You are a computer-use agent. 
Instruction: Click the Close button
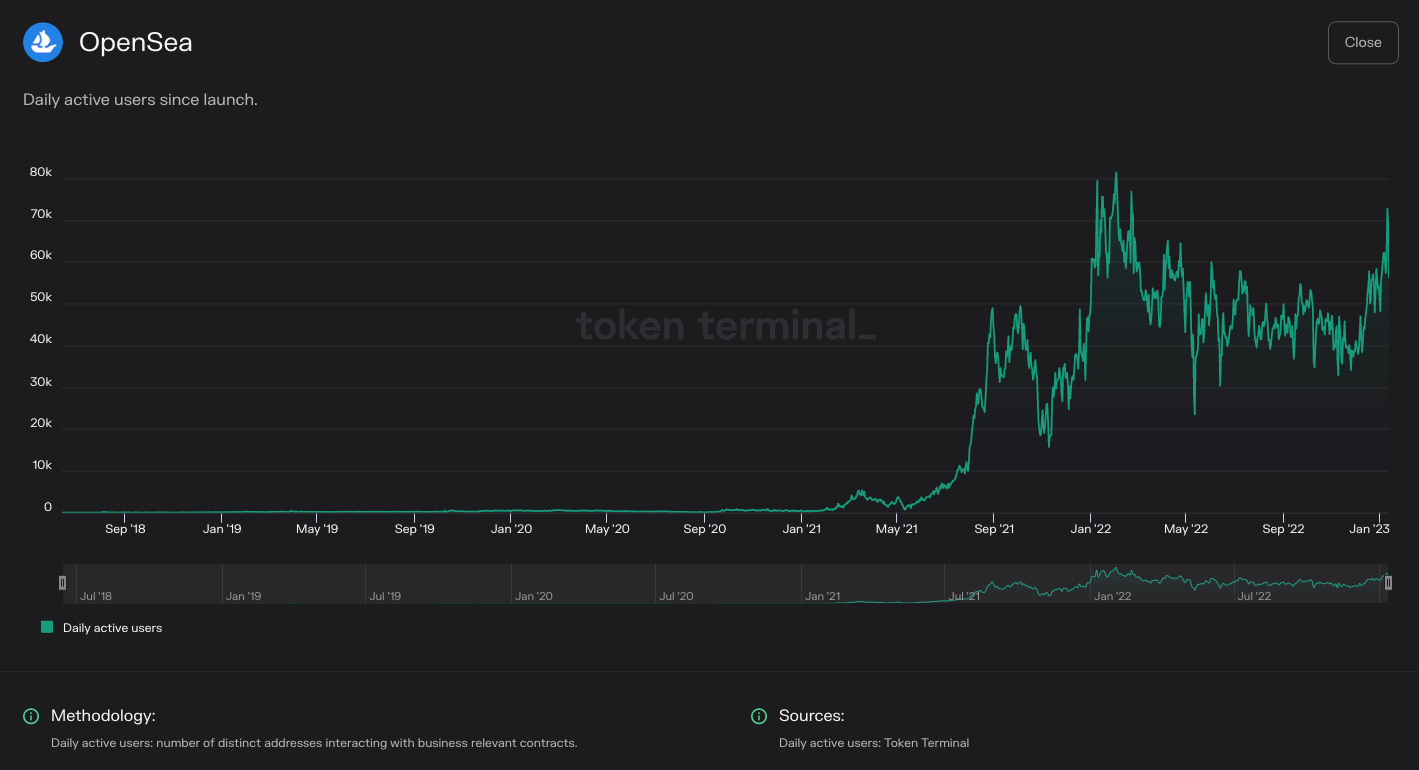pos(1362,42)
